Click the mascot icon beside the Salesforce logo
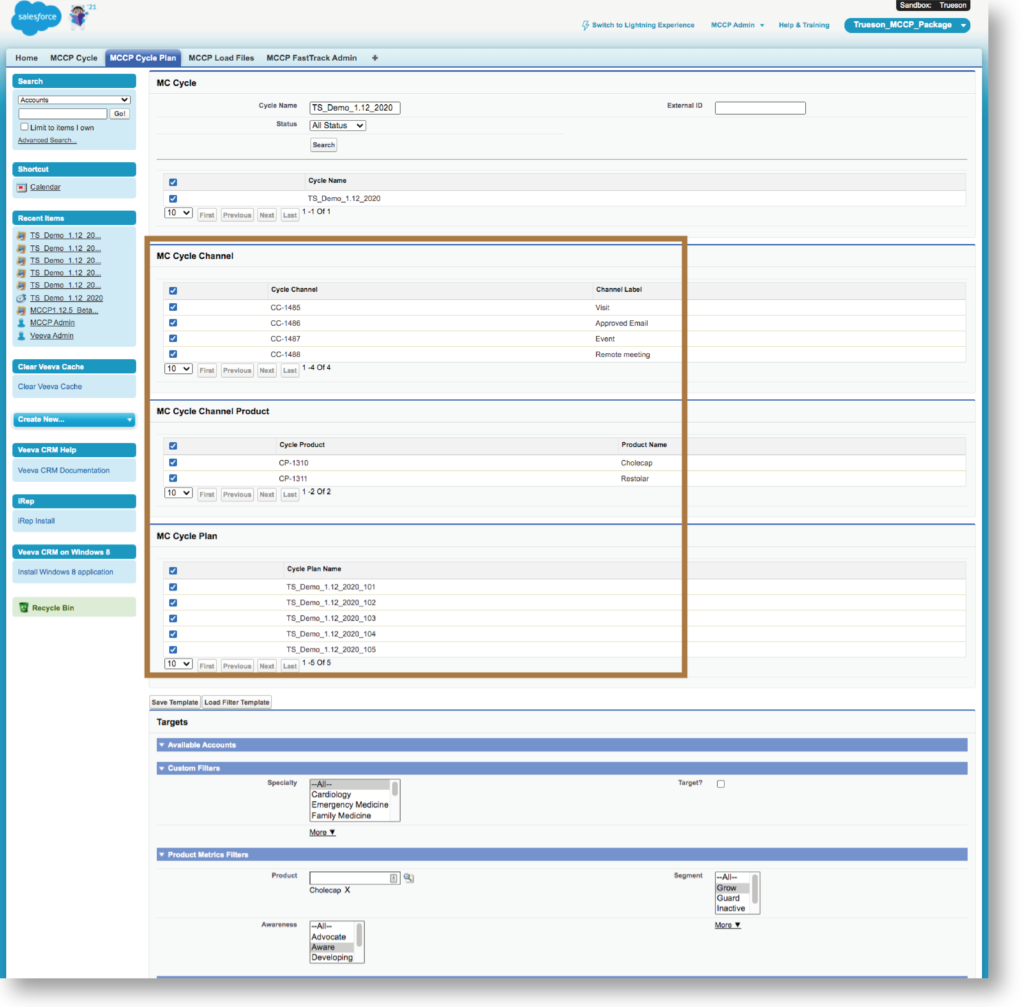Viewport: 1024px width, 1007px height. point(80,16)
